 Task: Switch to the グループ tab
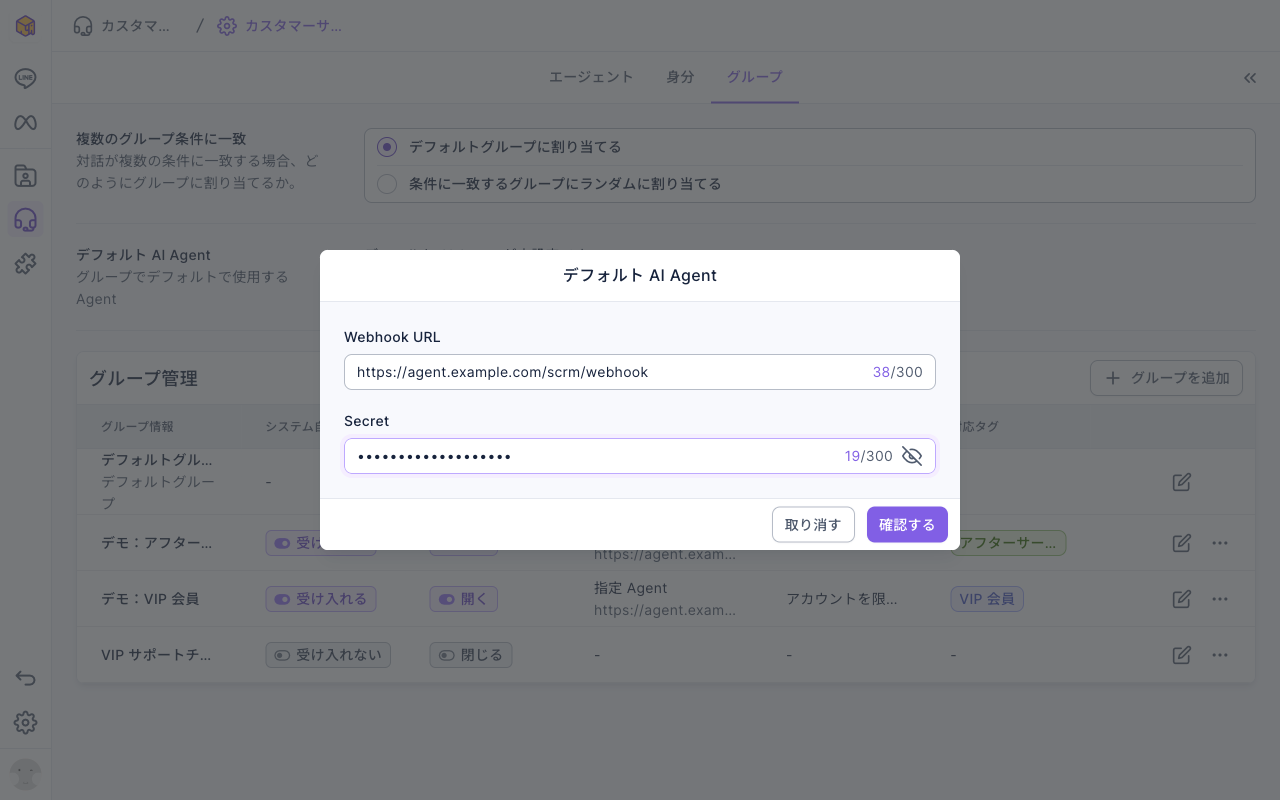755,77
